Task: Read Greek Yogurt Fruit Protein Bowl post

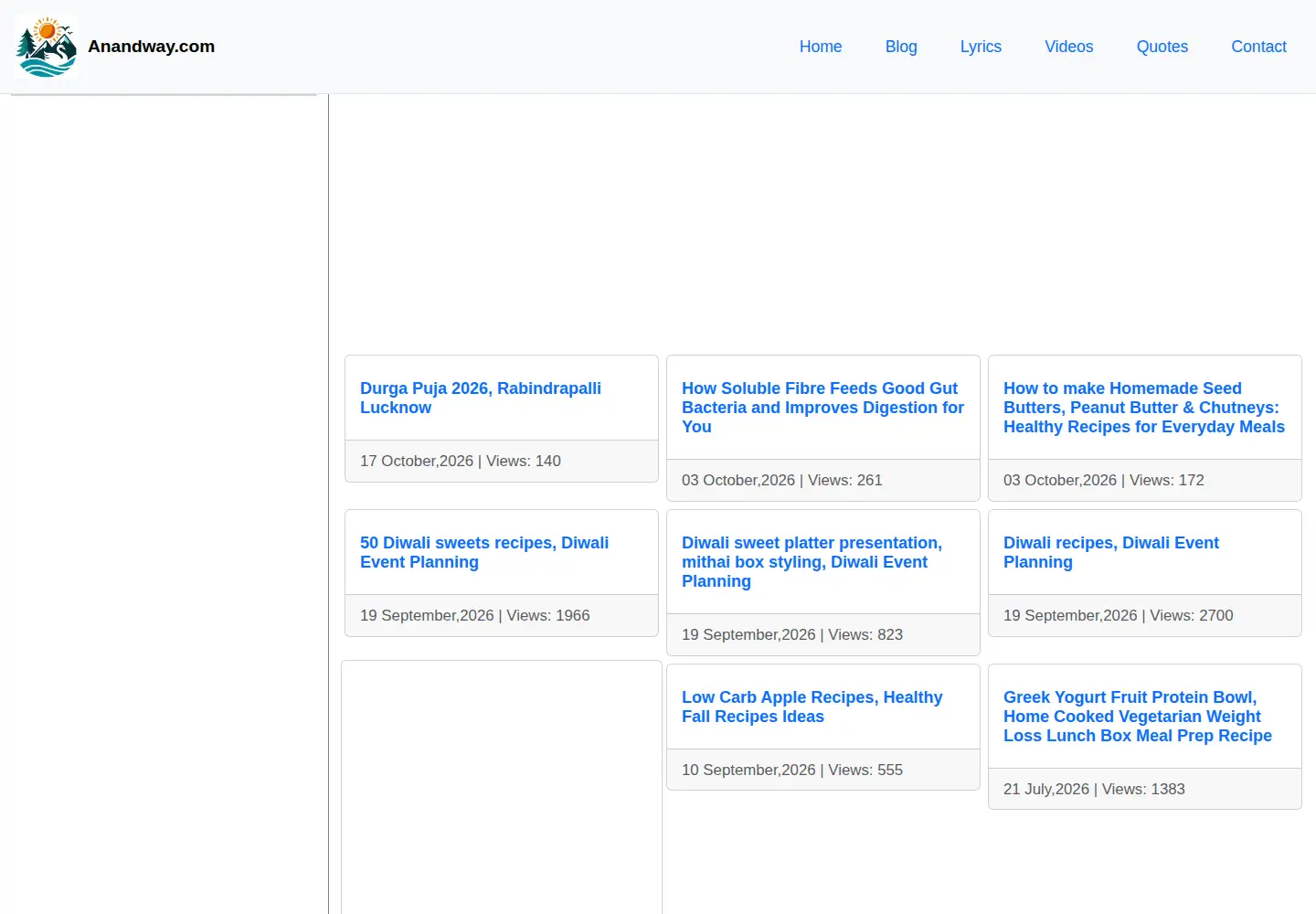Action: tap(1138, 717)
